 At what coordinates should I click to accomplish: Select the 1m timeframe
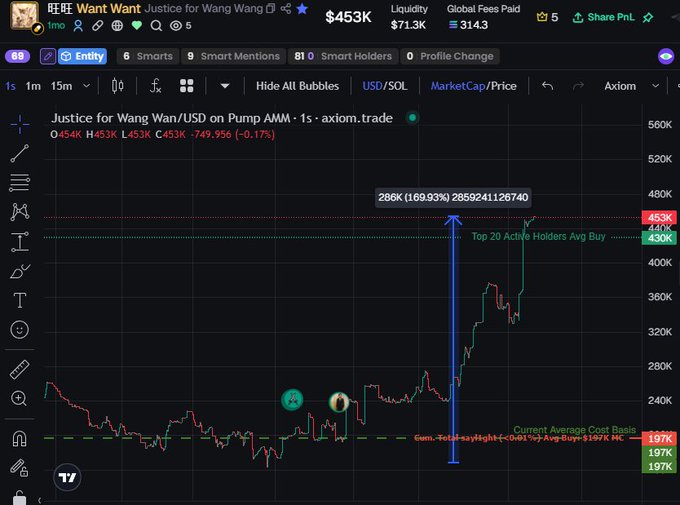tap(33, 86)
